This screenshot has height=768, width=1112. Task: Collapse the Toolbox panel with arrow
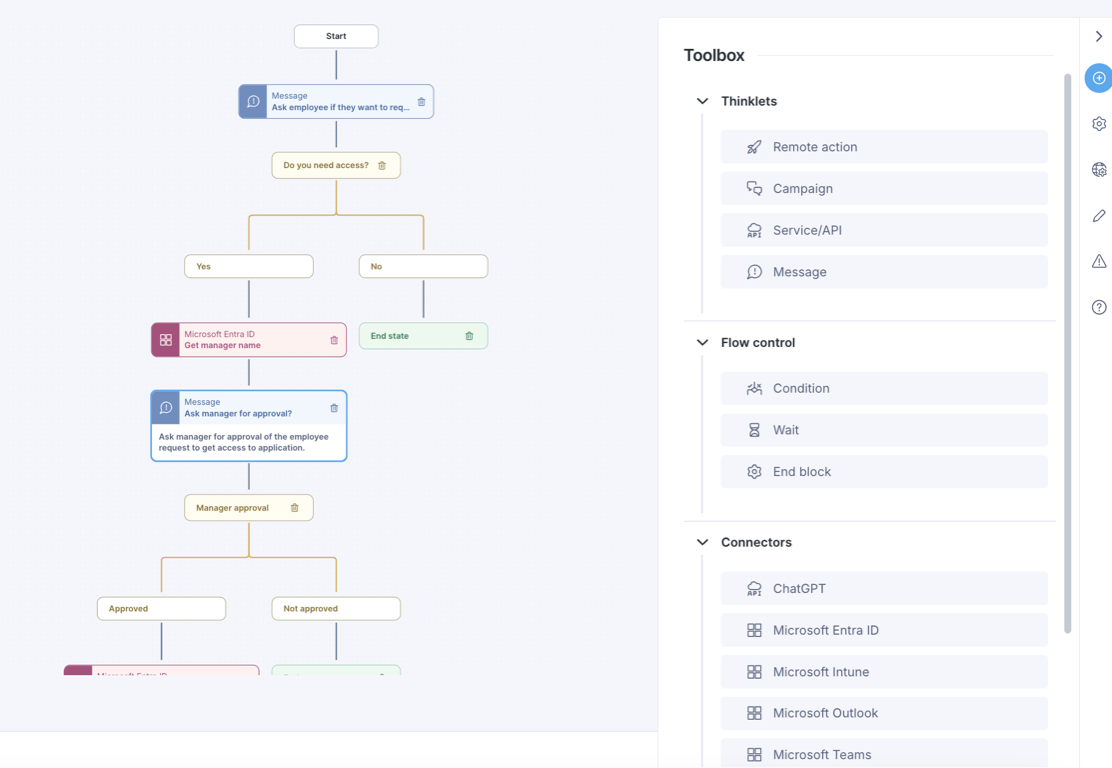1099,37
